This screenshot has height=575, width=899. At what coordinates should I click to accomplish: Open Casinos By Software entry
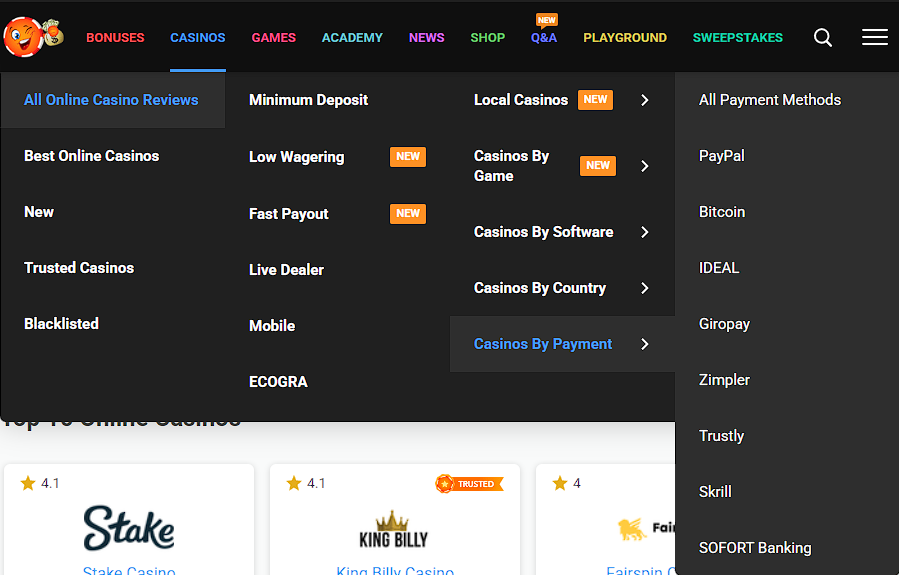click(x=544, y=232)
